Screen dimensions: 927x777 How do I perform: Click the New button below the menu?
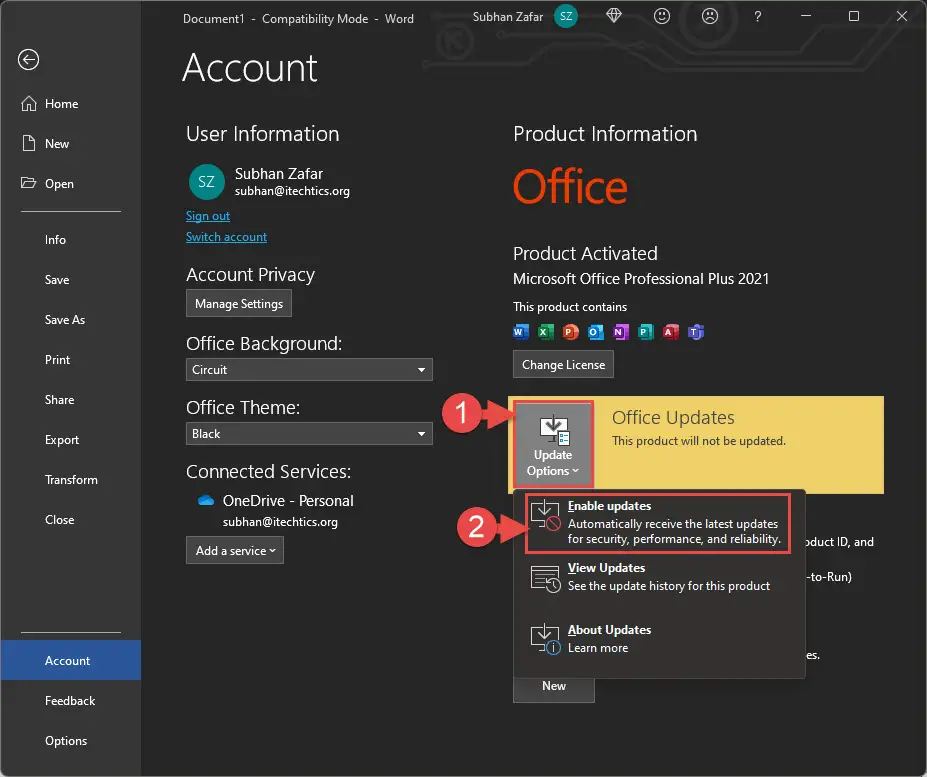554,686
